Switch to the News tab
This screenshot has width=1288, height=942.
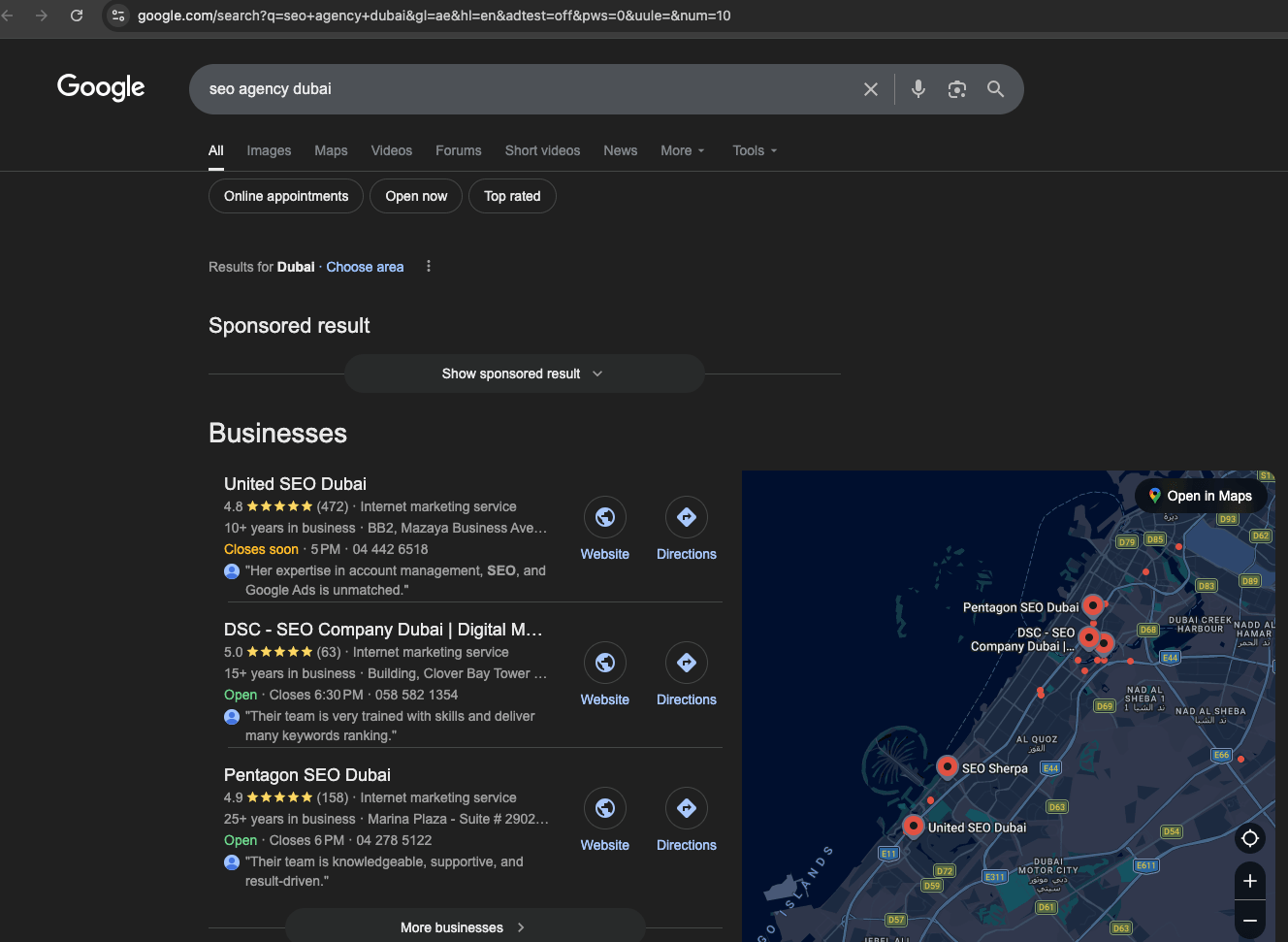[621, 150]
